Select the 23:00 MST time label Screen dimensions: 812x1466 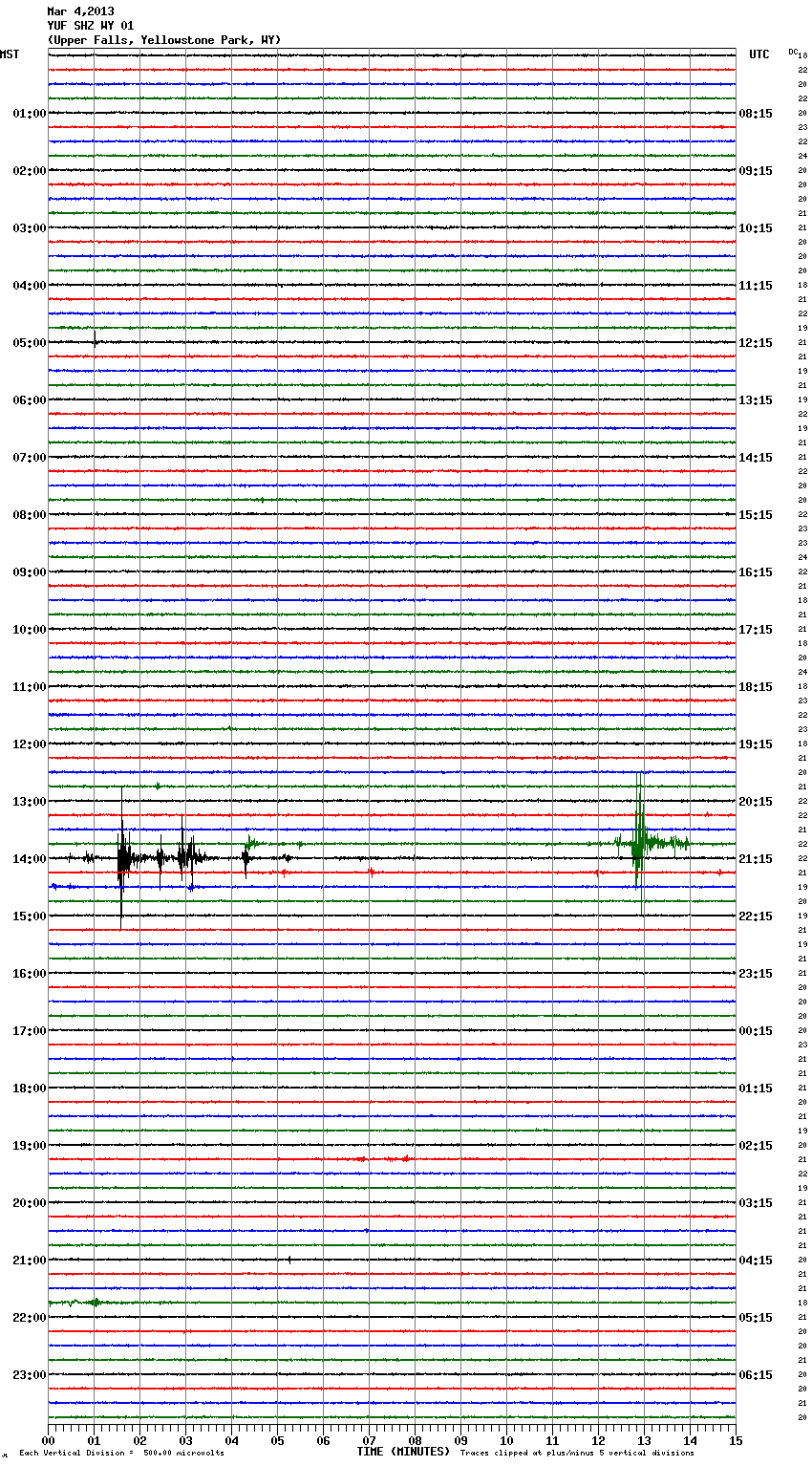tap(29, 1375)
